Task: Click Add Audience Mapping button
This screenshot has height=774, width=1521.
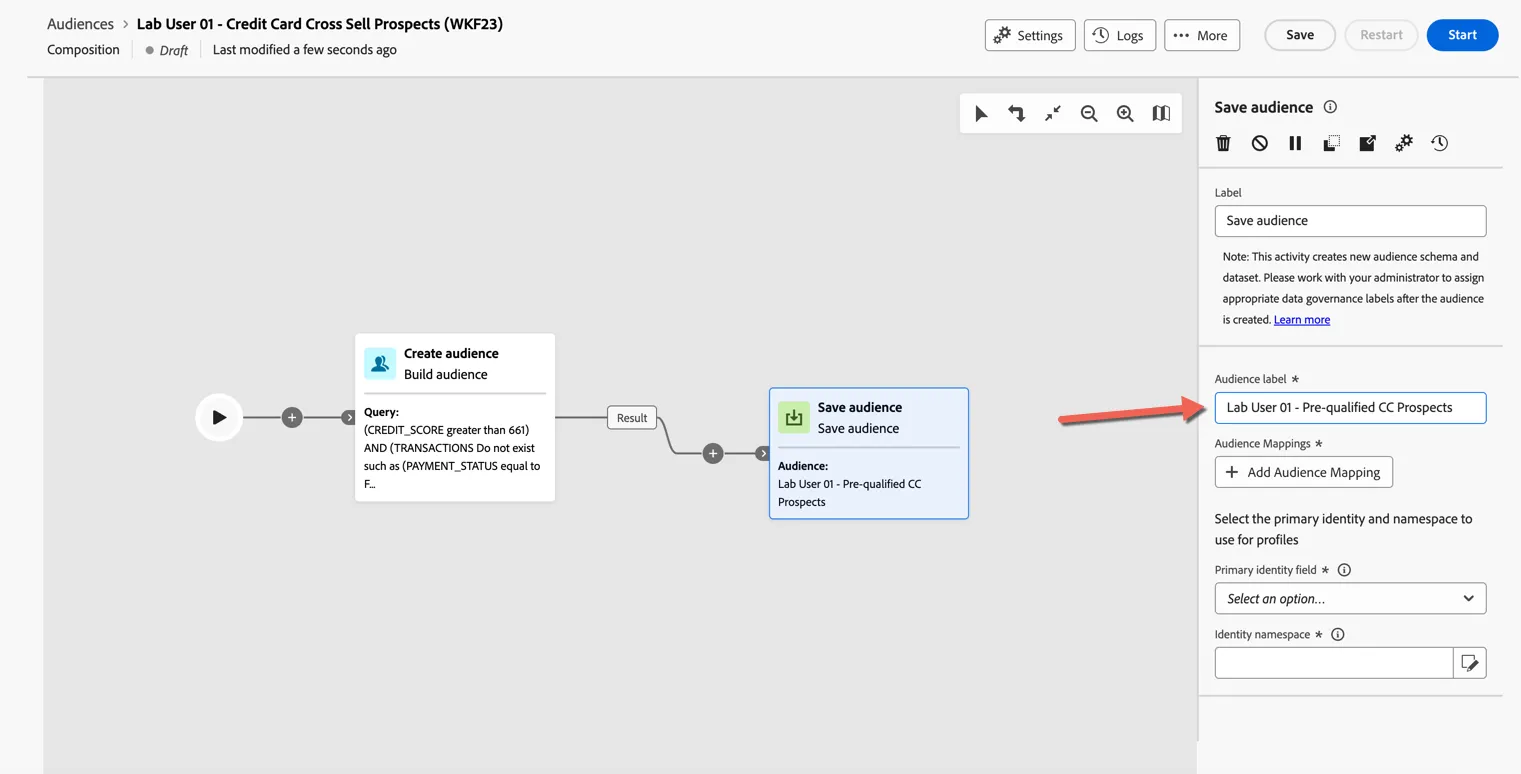Action: [x=1304, y=472]
